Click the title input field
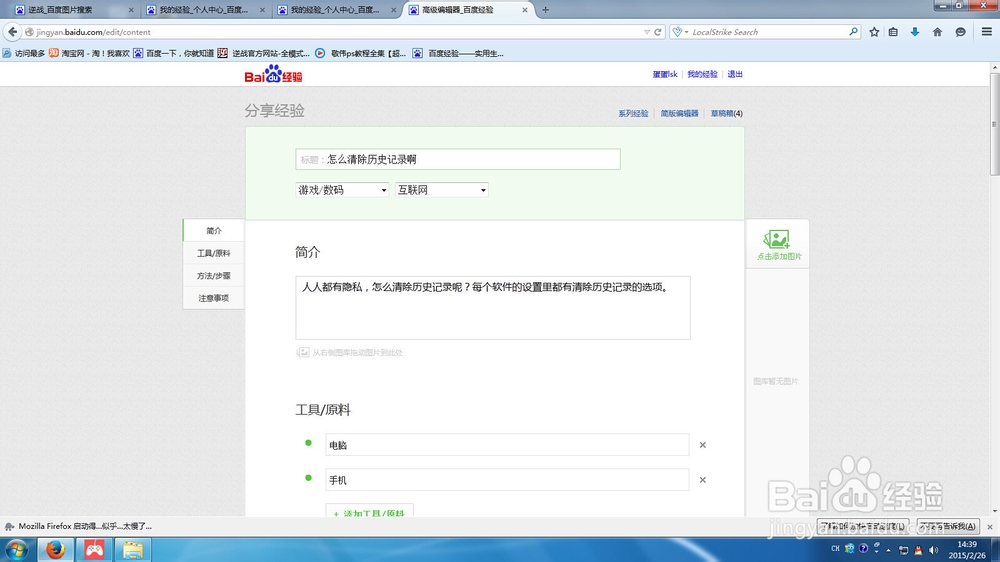This screenshot has height=562, width=1000. [458, 159]
